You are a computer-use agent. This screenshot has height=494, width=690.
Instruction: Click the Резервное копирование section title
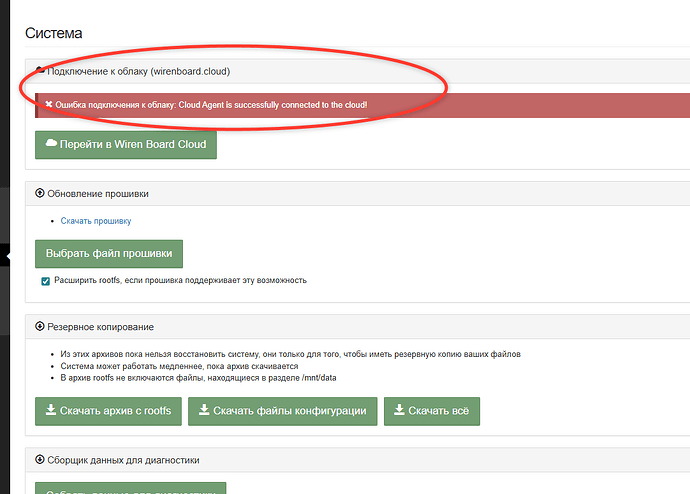coord(101,327)
